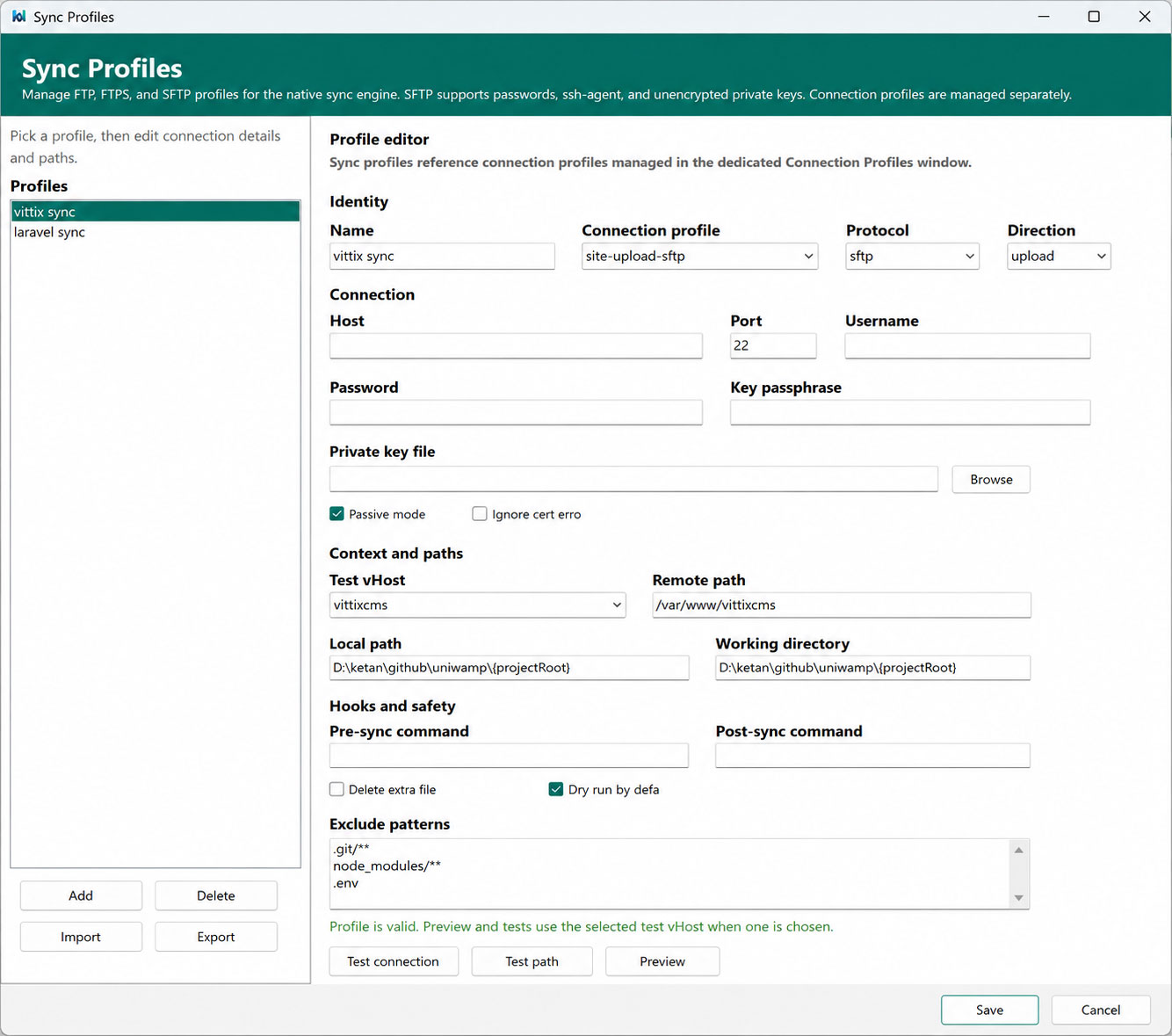Expand the Test vHost vittixcms dropdown
Viewport: 1172px width, 1036px height.
[478, 605]
